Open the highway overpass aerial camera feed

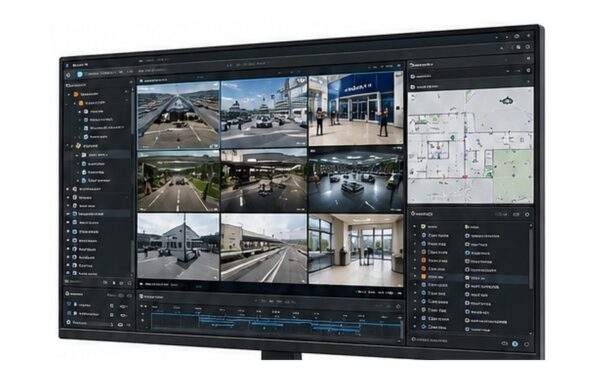point(178,115)
